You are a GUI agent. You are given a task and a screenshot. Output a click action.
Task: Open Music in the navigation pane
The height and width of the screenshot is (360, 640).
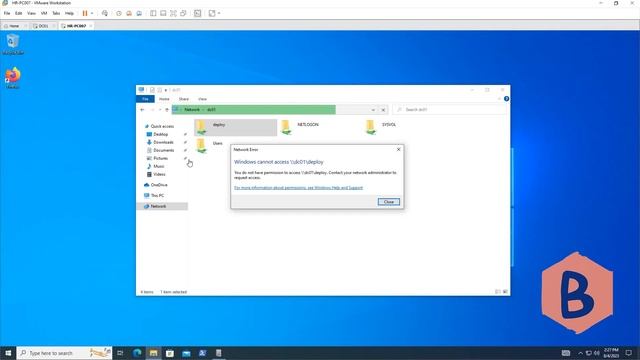156,166
